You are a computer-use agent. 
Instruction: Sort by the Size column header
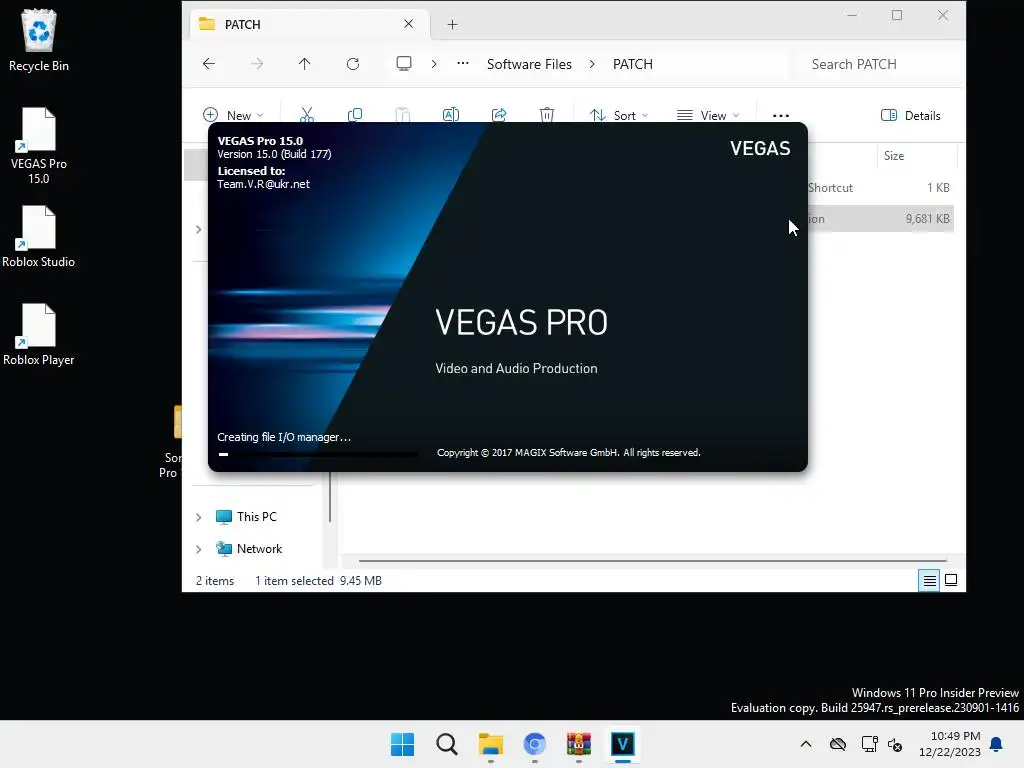916,156
